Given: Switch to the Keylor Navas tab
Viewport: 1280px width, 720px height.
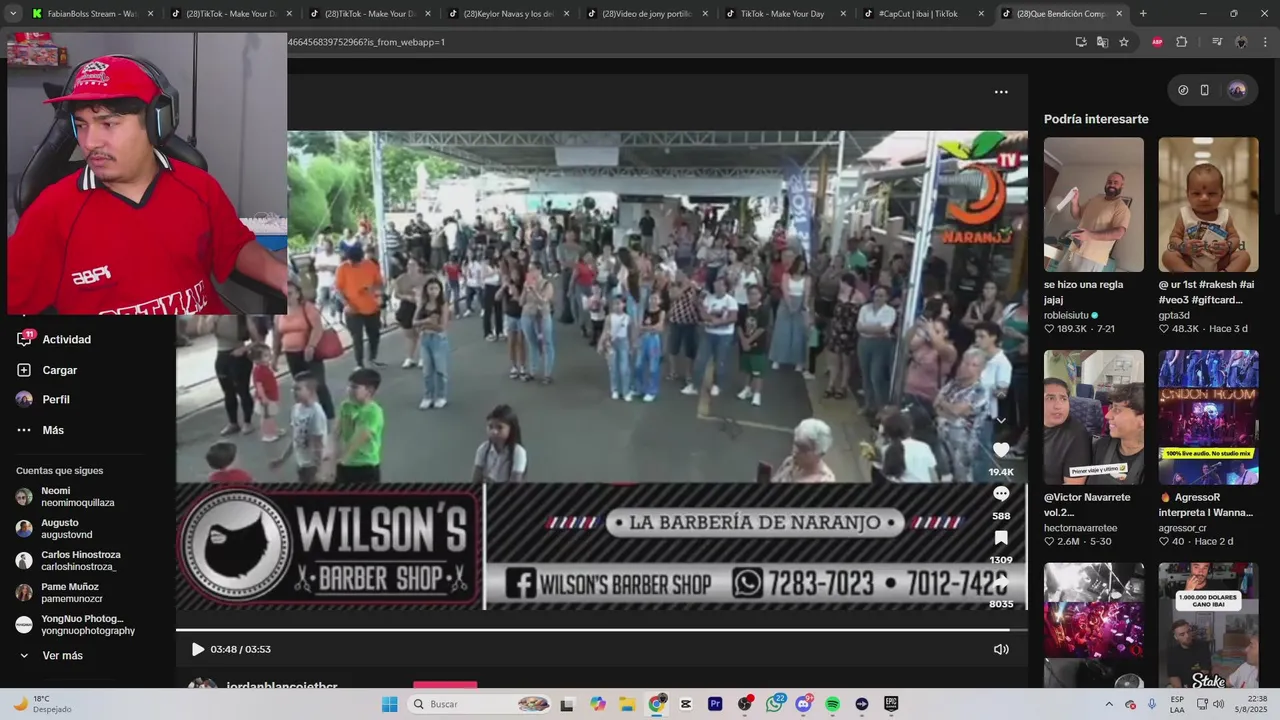Looking at the screenshot, I should click(x=508, y=14).
